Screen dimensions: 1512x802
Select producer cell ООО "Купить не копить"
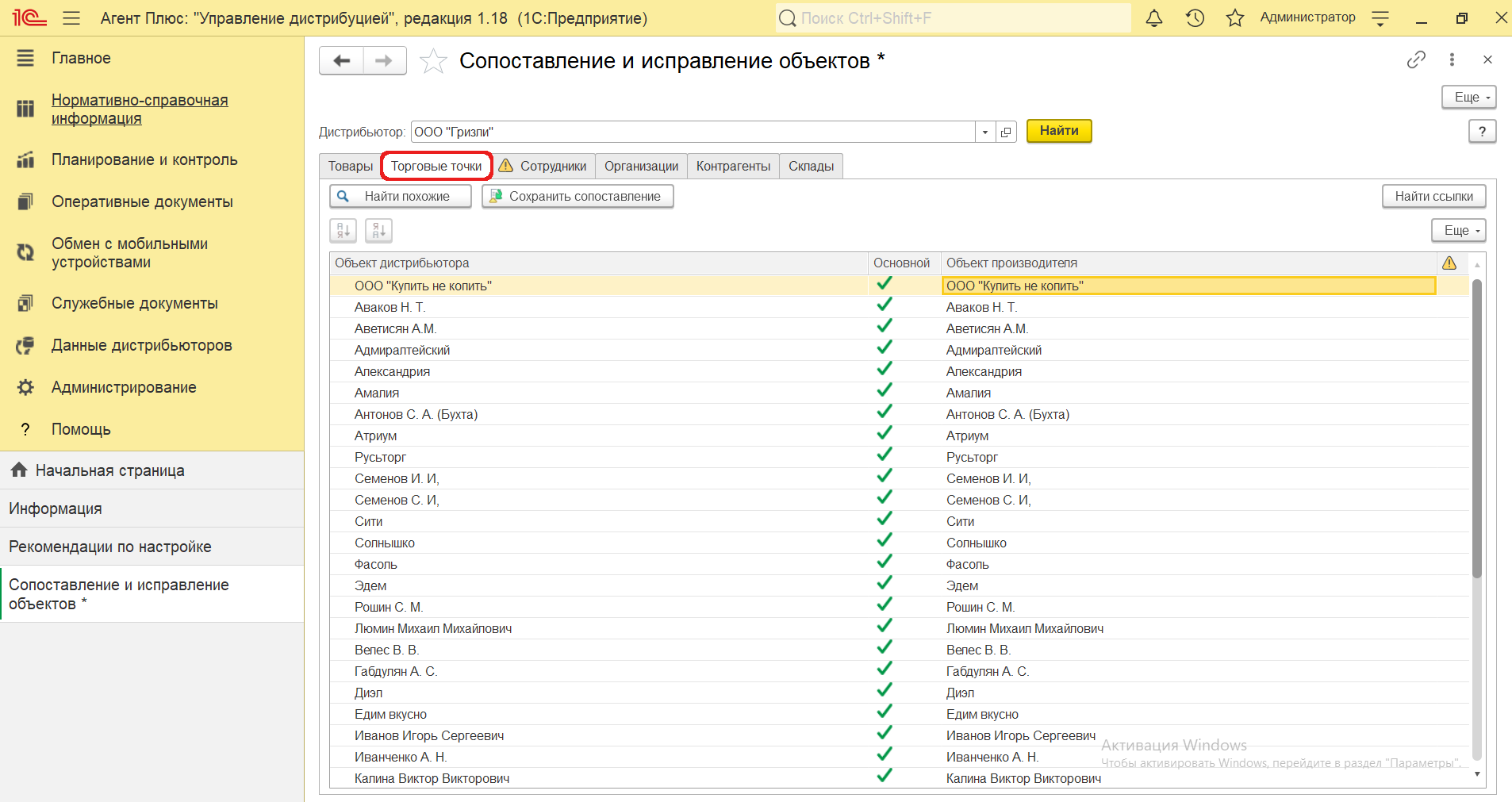(1188, 286)
